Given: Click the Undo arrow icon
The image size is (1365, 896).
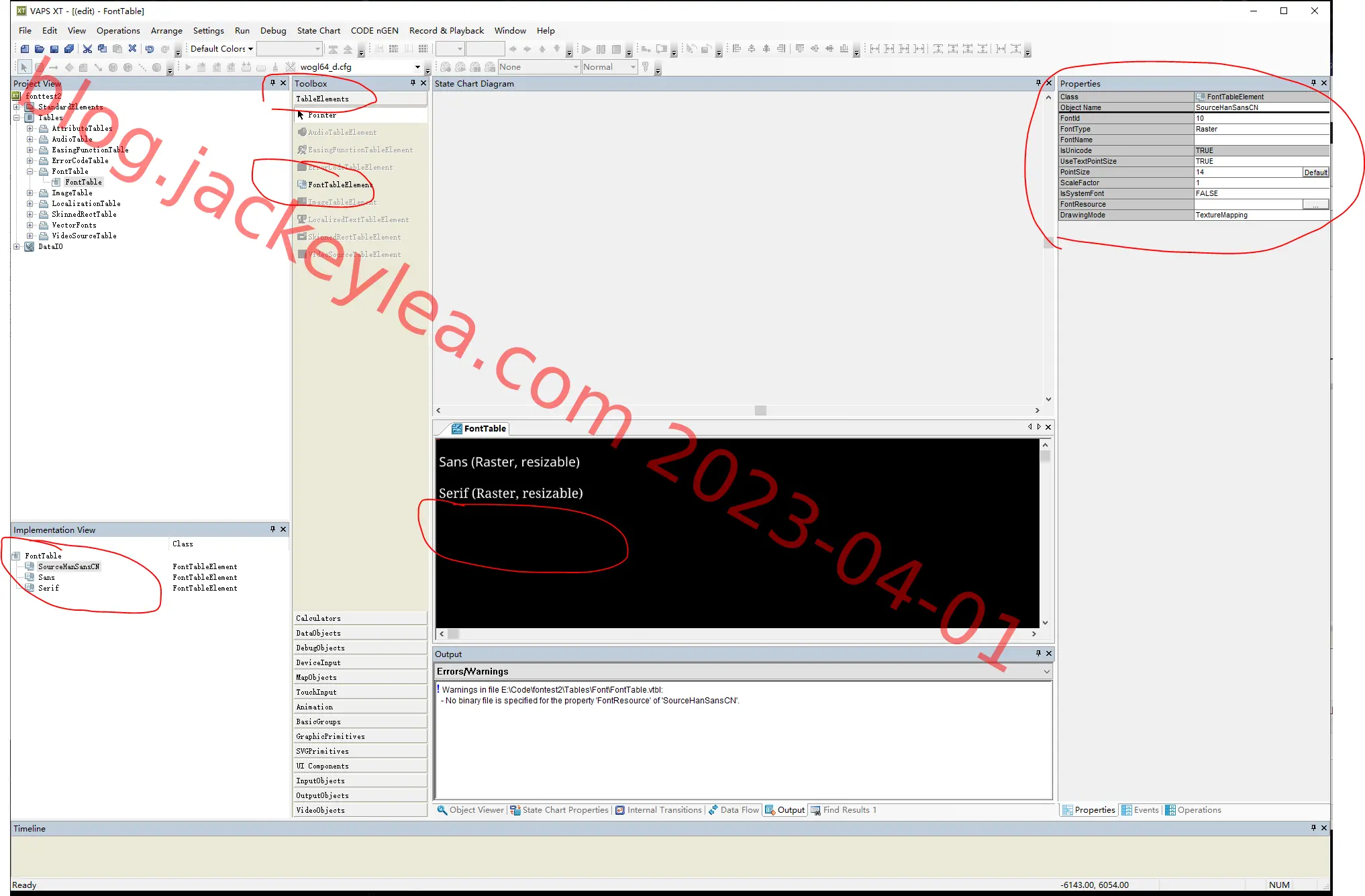Looking at the screenshot, I should [x=150, y=49].
